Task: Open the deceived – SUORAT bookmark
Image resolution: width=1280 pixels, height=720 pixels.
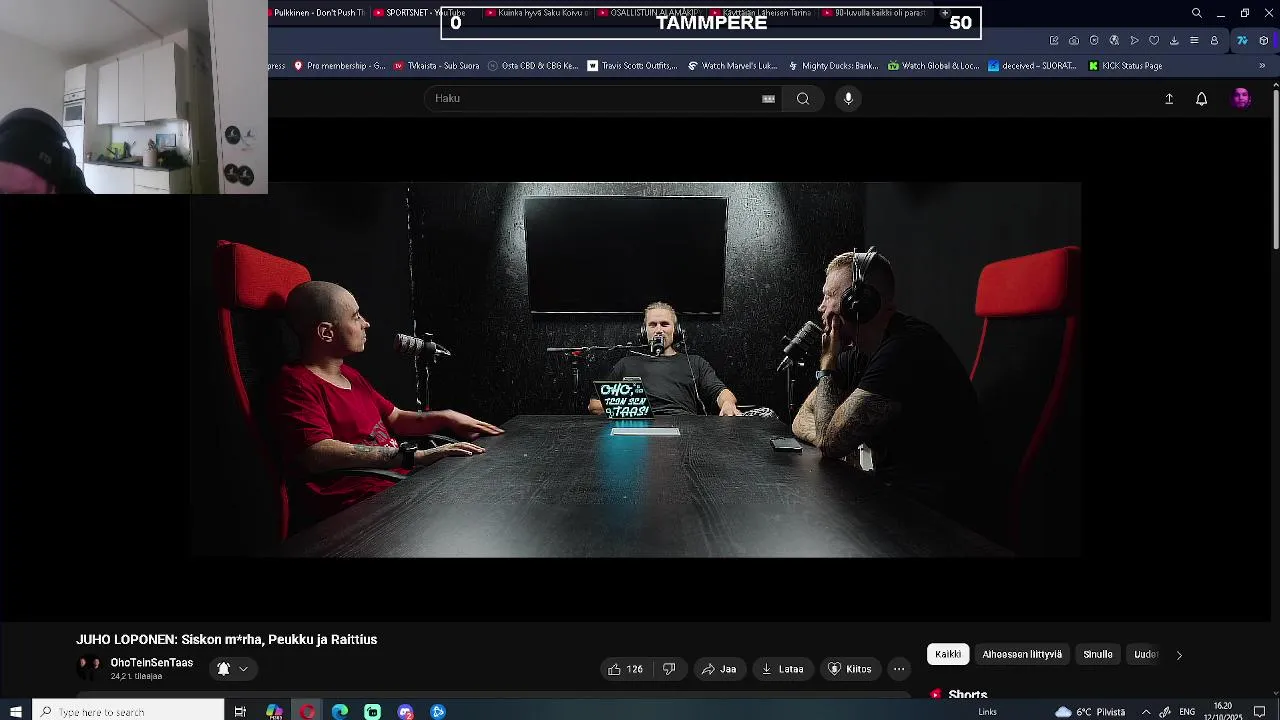Action: [x=1032, y=66]
